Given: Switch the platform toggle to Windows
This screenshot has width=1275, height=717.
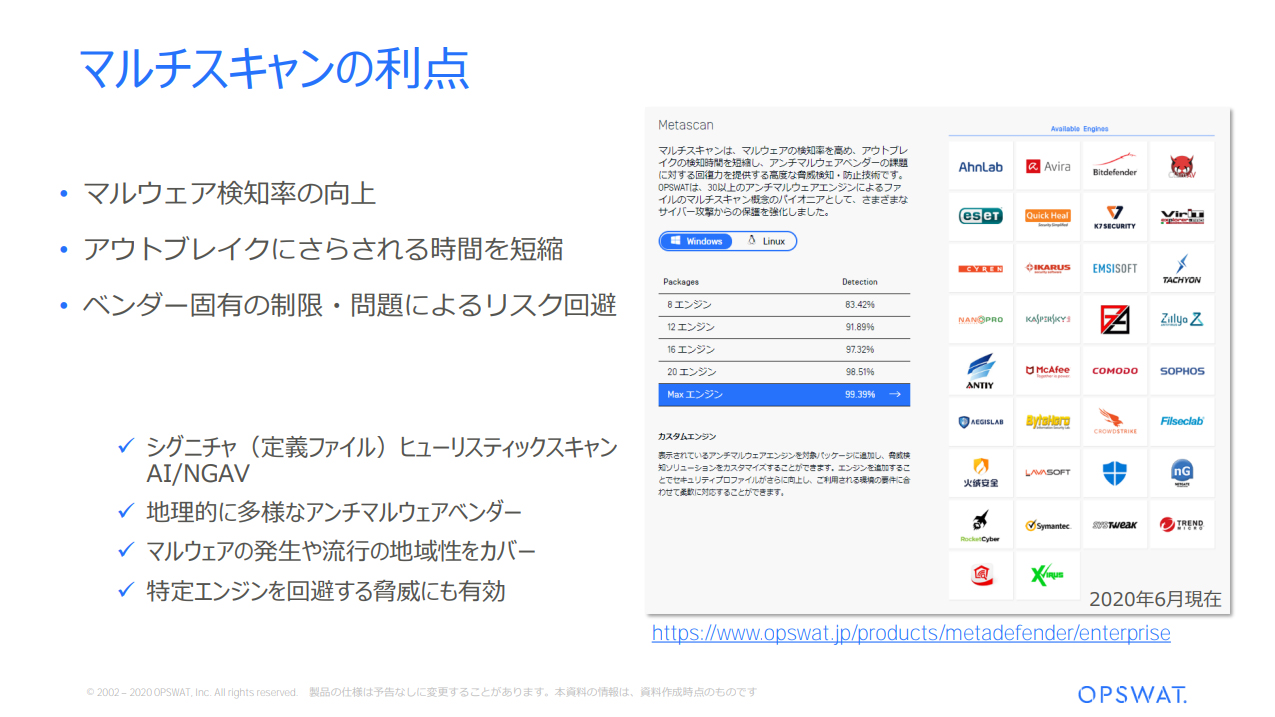Looking at the screenshot, I should (696, 241).
